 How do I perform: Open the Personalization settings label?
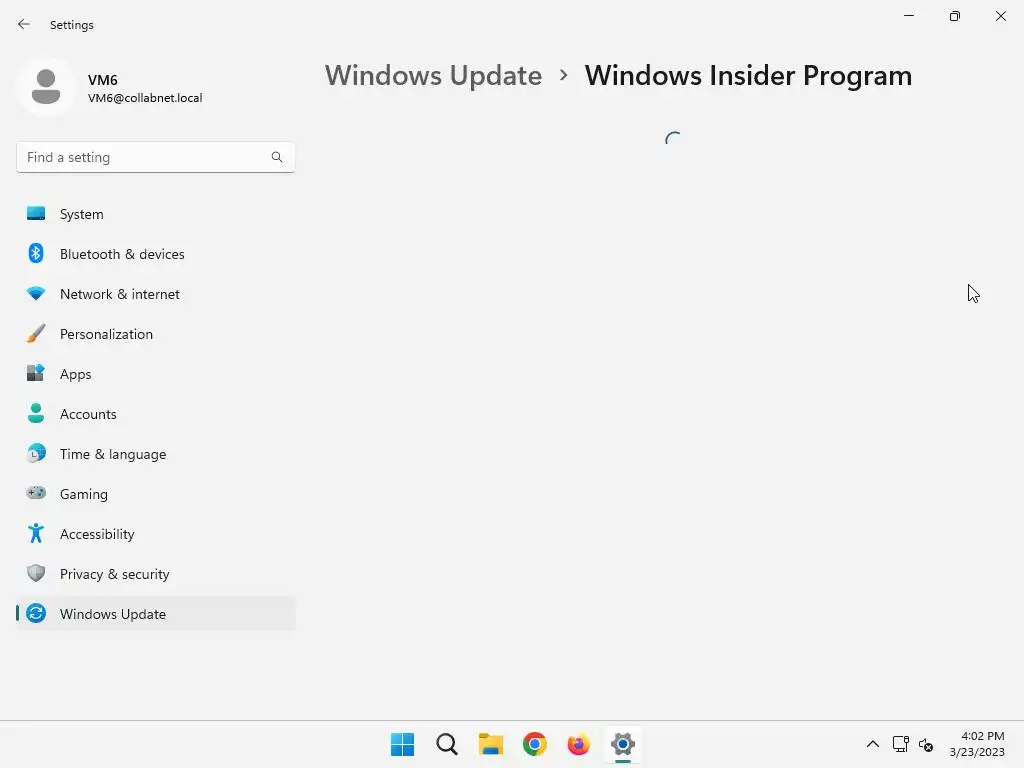[106, 334]
